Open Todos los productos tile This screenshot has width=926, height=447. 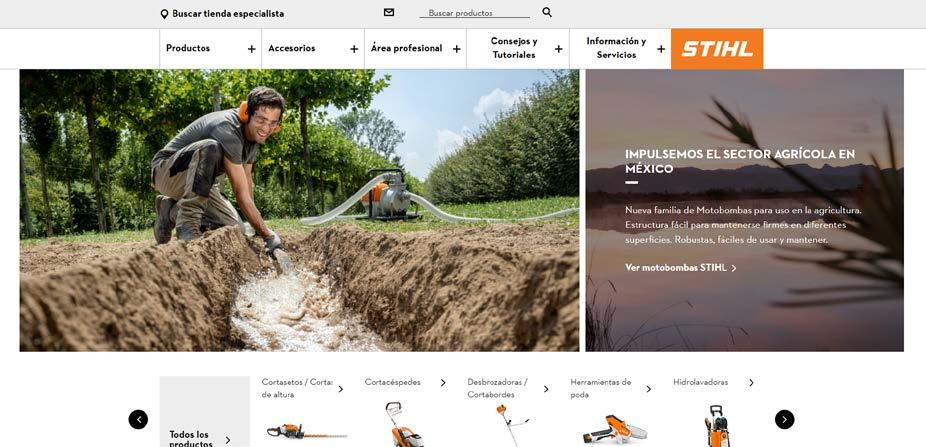(x=204, y=412)
